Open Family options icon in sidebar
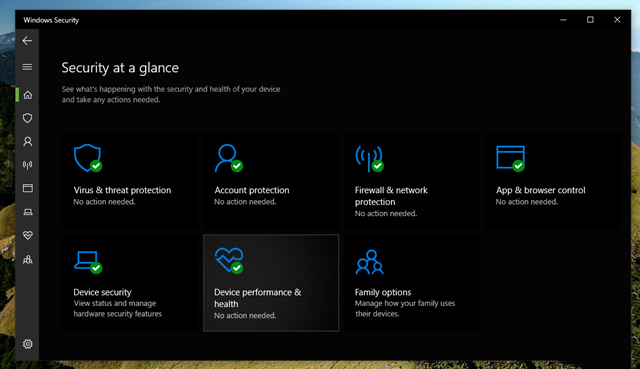This screenshot has height=369, width=640. [27, 260]
